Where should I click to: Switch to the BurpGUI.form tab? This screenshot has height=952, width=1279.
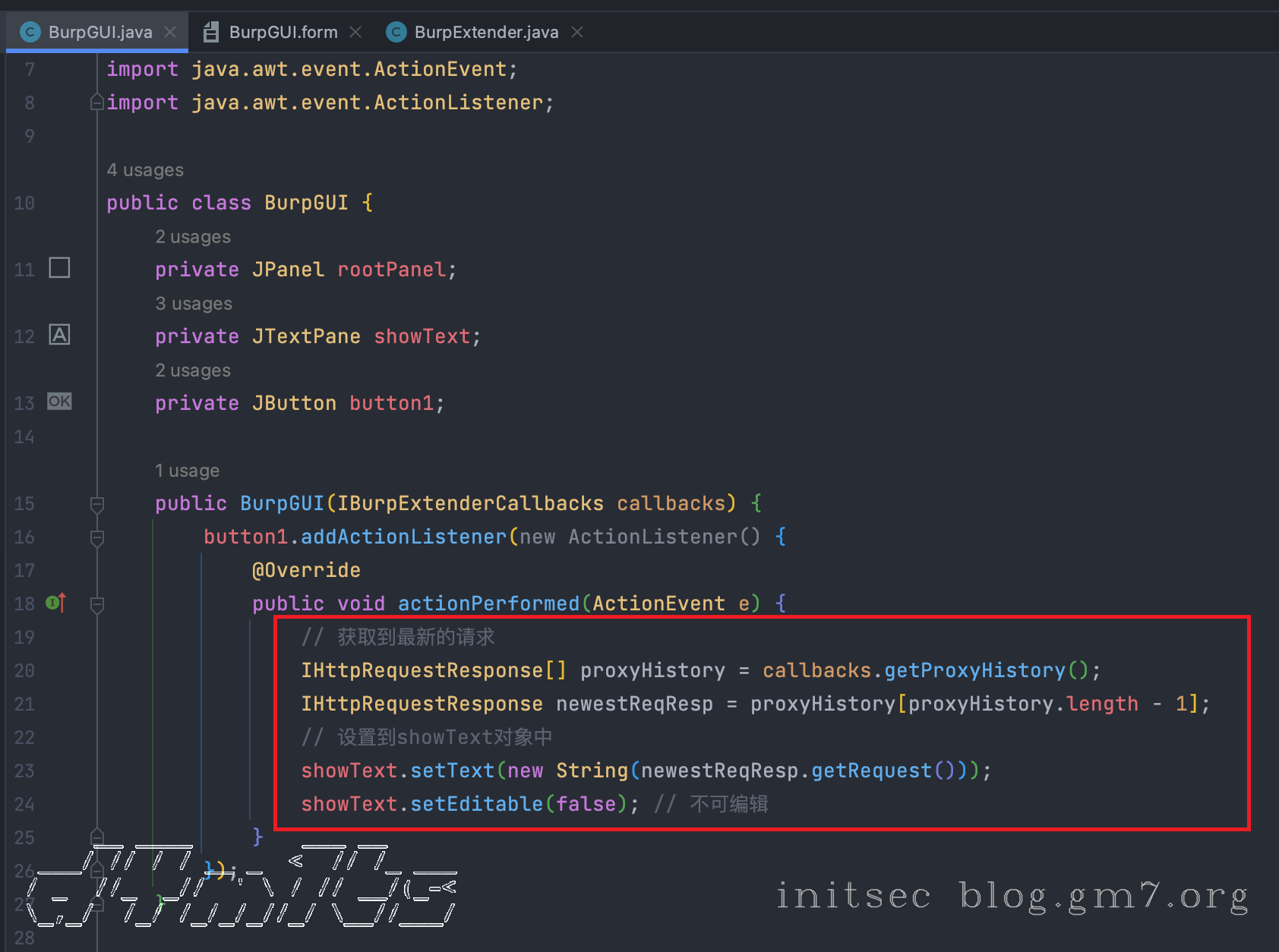tap(283, 32)
